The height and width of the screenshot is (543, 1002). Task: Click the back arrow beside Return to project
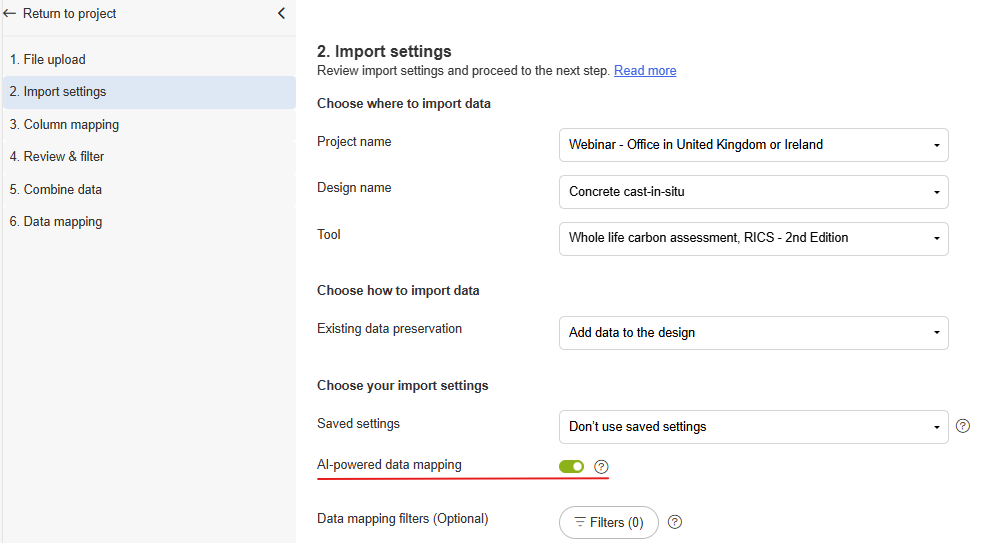pyautogui.click(x=10, y=14)
